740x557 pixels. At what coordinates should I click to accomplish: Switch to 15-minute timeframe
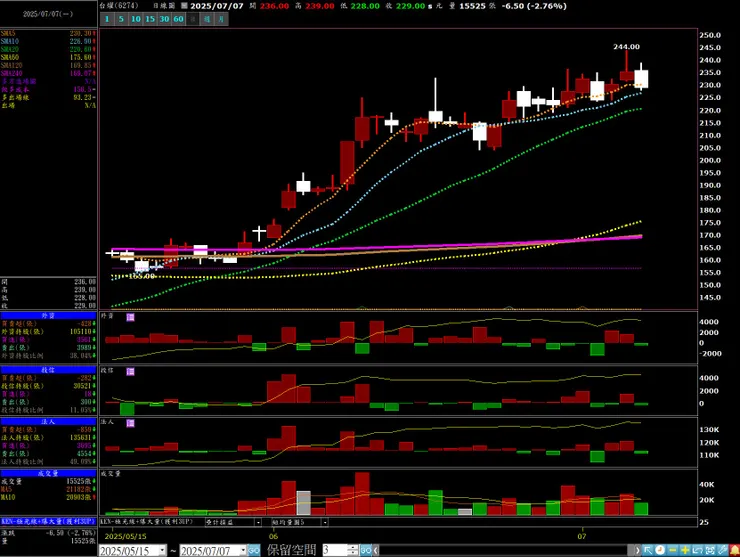click(150, 19)
